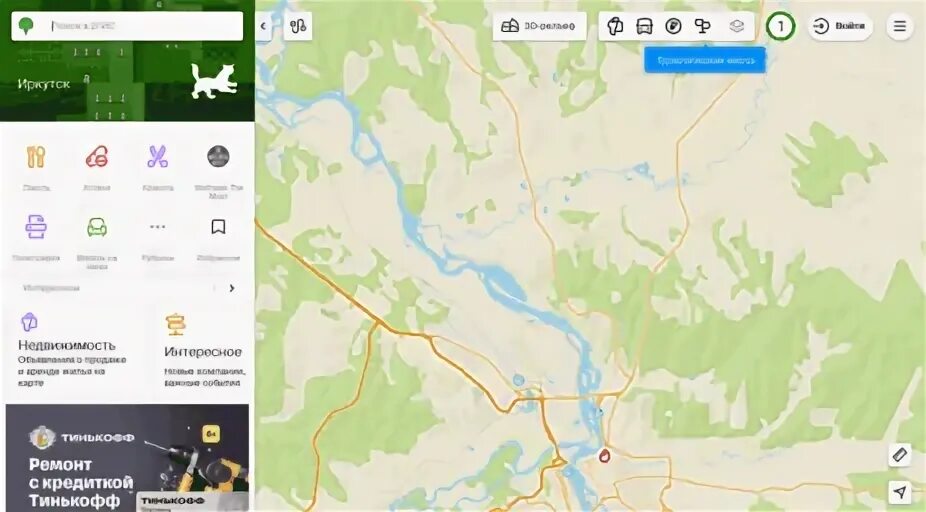
Task: Open saved bookmarks icon
Action: pos(219,227)
